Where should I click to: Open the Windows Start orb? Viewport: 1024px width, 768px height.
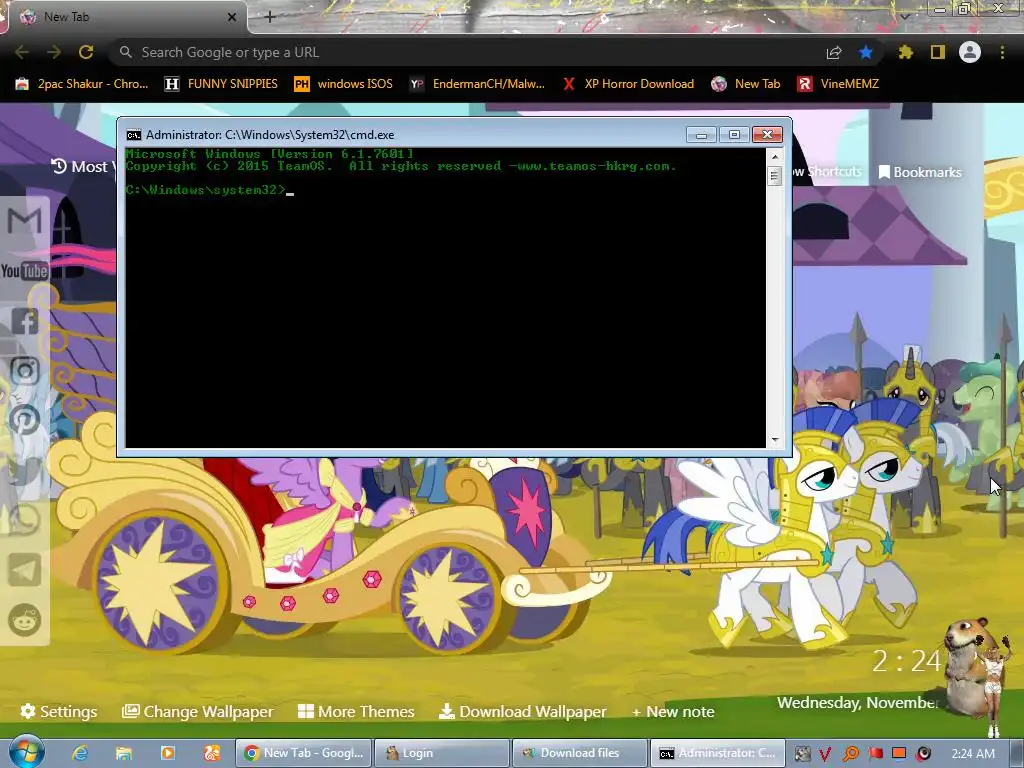point(25,751)
